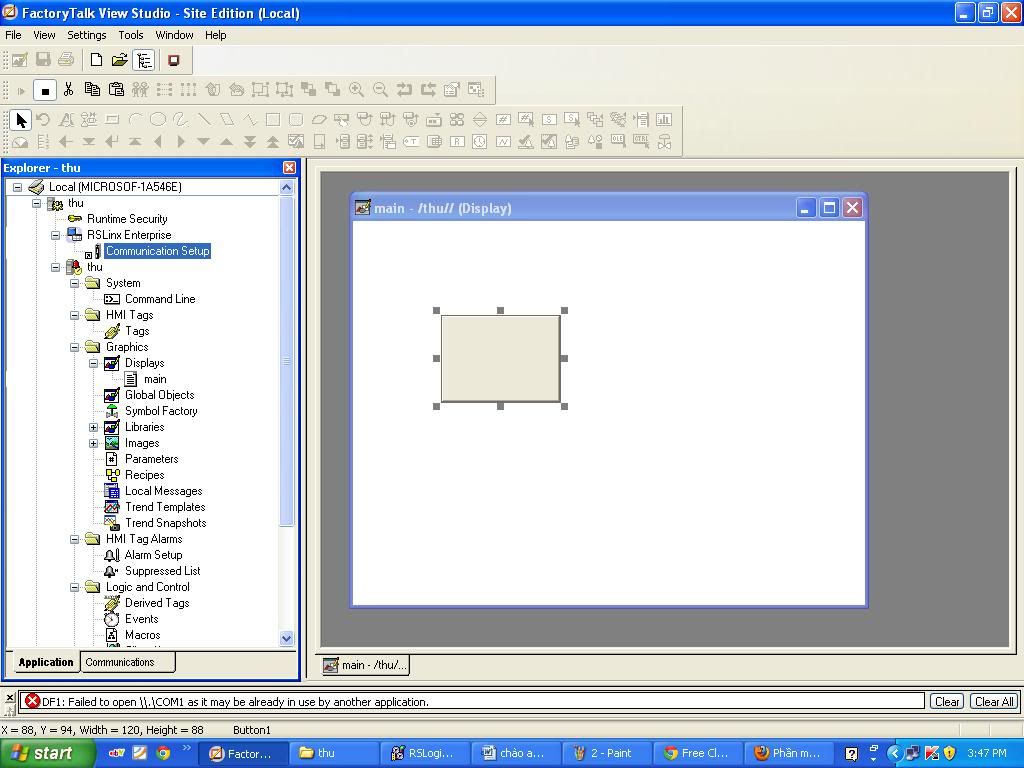The width and height of the screenshot is (1024, 768).
Task: Switch to 2 - Paint in the taskbar
Action: pos(604,753)
